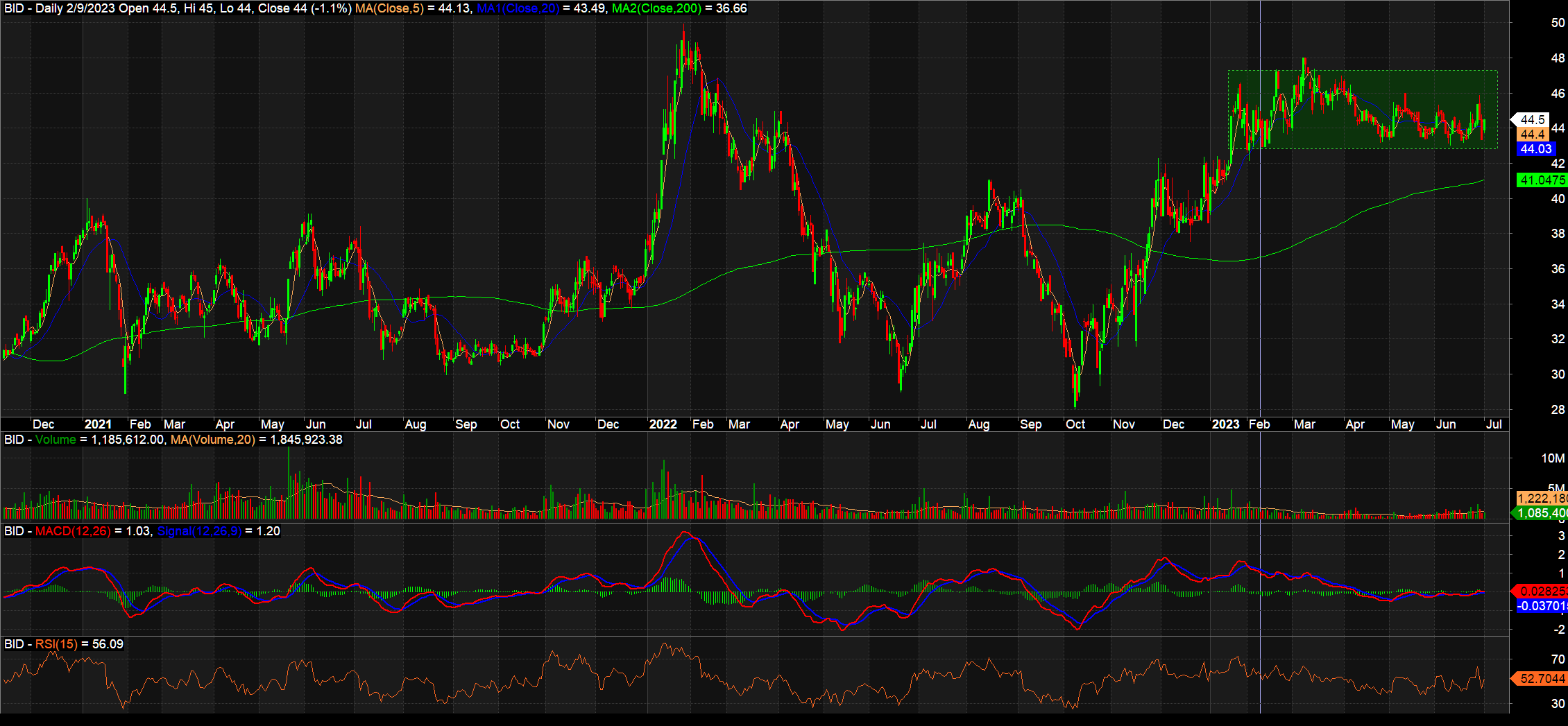Click the orange 44.4 price tag
The width and height of the screenshot is (1568, 726).
(1533, 135)
